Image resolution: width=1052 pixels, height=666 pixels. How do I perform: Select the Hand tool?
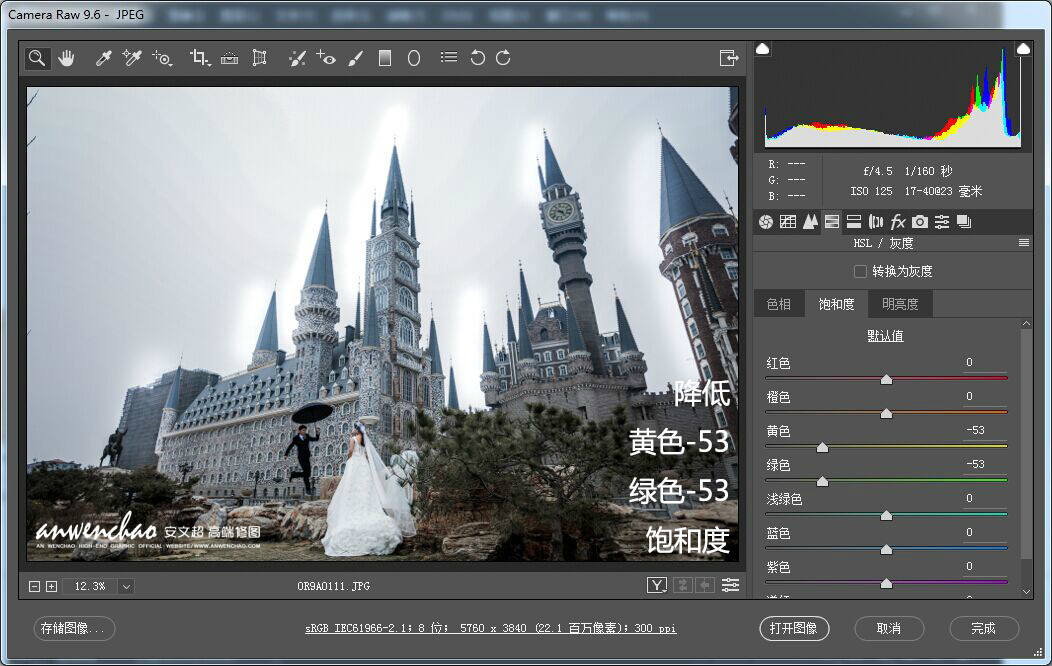click(x=66, y=58)
